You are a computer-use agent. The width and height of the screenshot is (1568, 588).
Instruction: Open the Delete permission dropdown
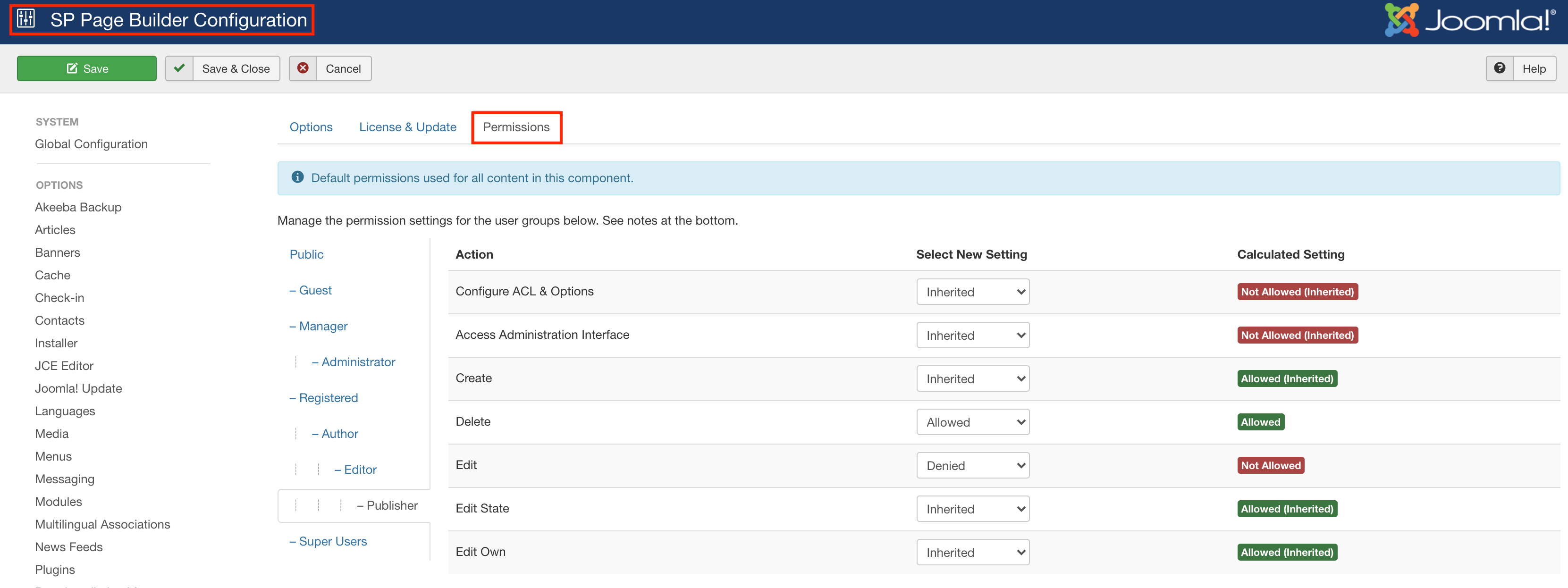click(x=972, y=422)
